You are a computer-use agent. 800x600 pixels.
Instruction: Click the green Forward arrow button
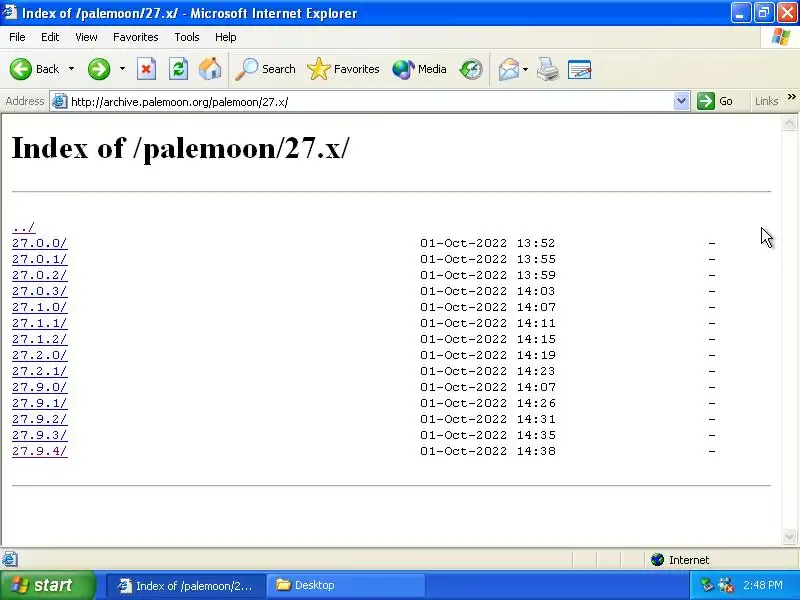pos(99,69)
